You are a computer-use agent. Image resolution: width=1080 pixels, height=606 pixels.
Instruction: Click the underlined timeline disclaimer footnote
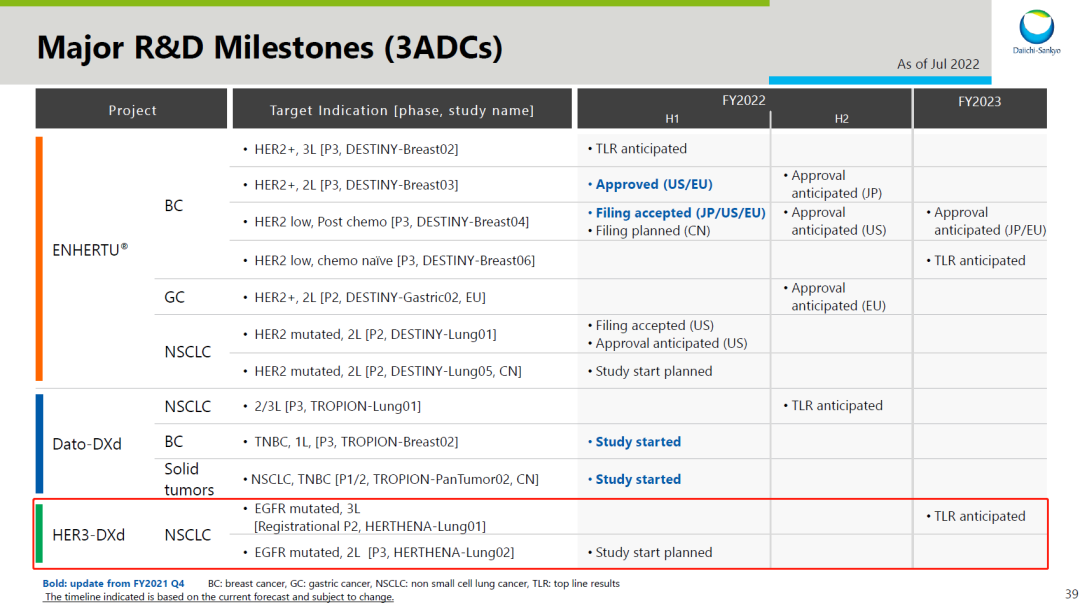point(219,596)
